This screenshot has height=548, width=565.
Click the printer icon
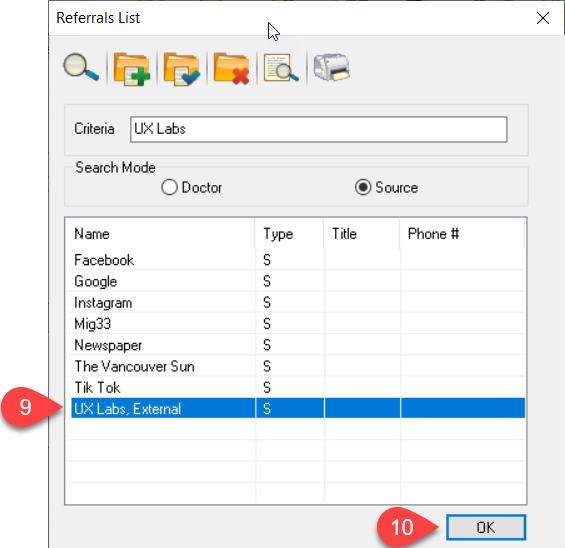click(332, 67)
